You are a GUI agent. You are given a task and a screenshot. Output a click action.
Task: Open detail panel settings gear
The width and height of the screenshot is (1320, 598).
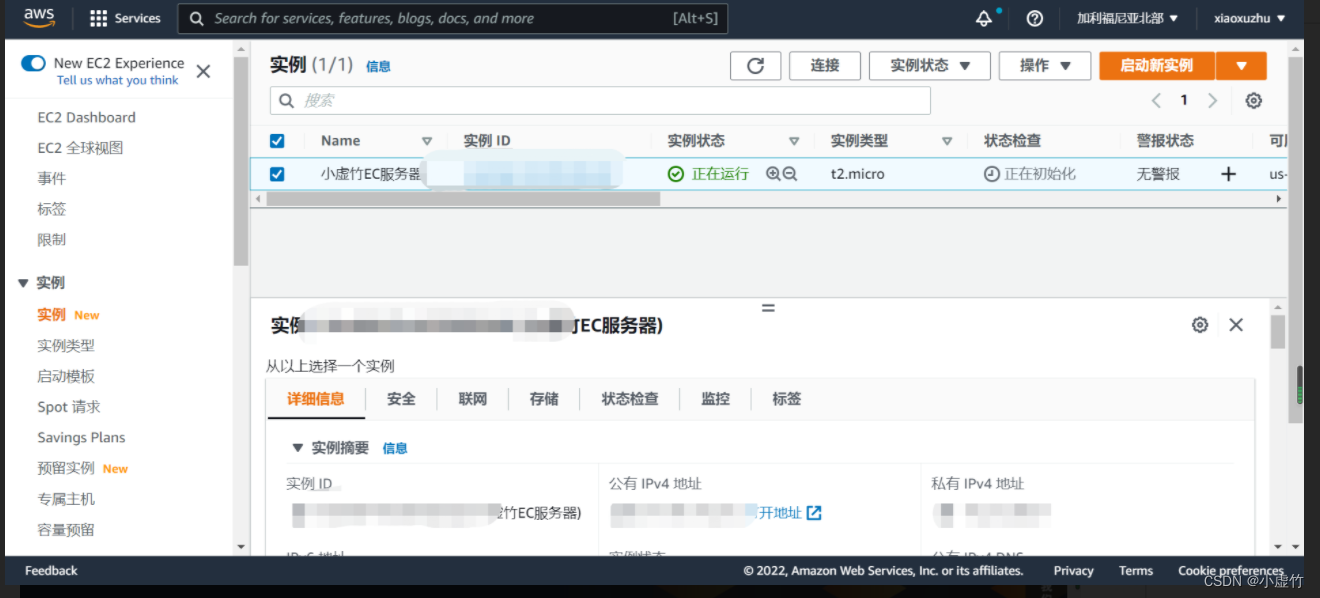1200,325
